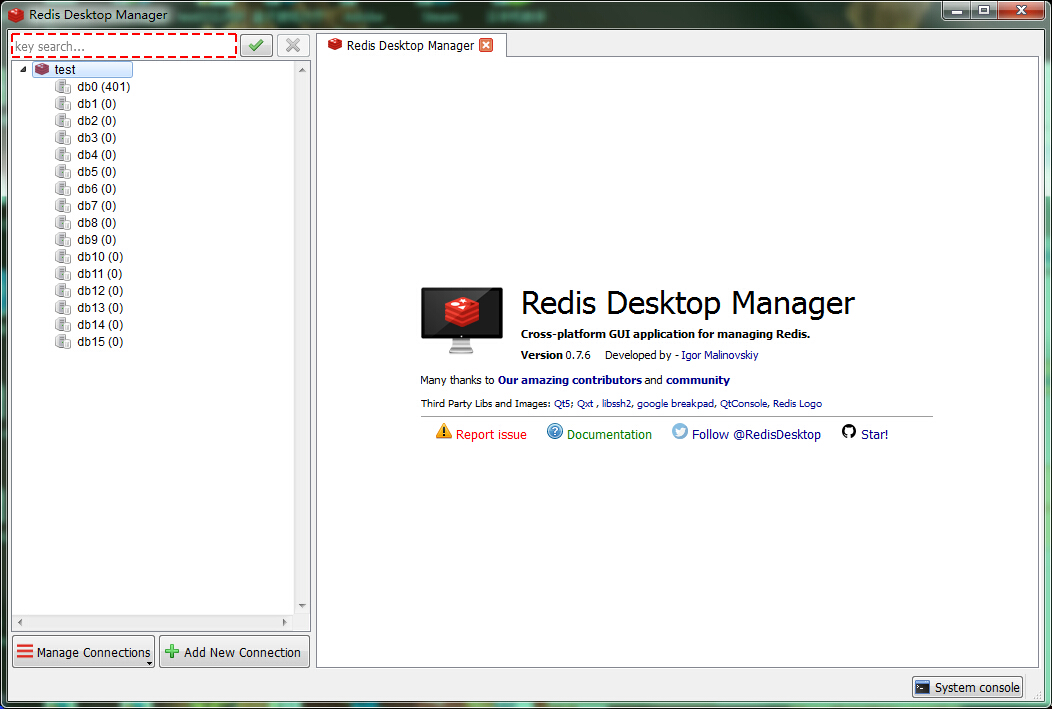1052x709 pixels.
Task: Click the red Redis icon beside test
Action: [x=42, y=69]
